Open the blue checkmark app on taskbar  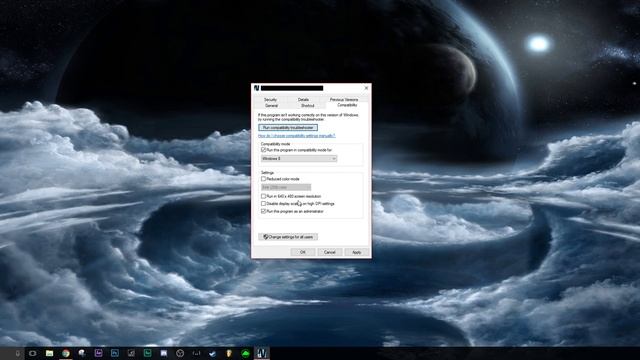point(213,353)
